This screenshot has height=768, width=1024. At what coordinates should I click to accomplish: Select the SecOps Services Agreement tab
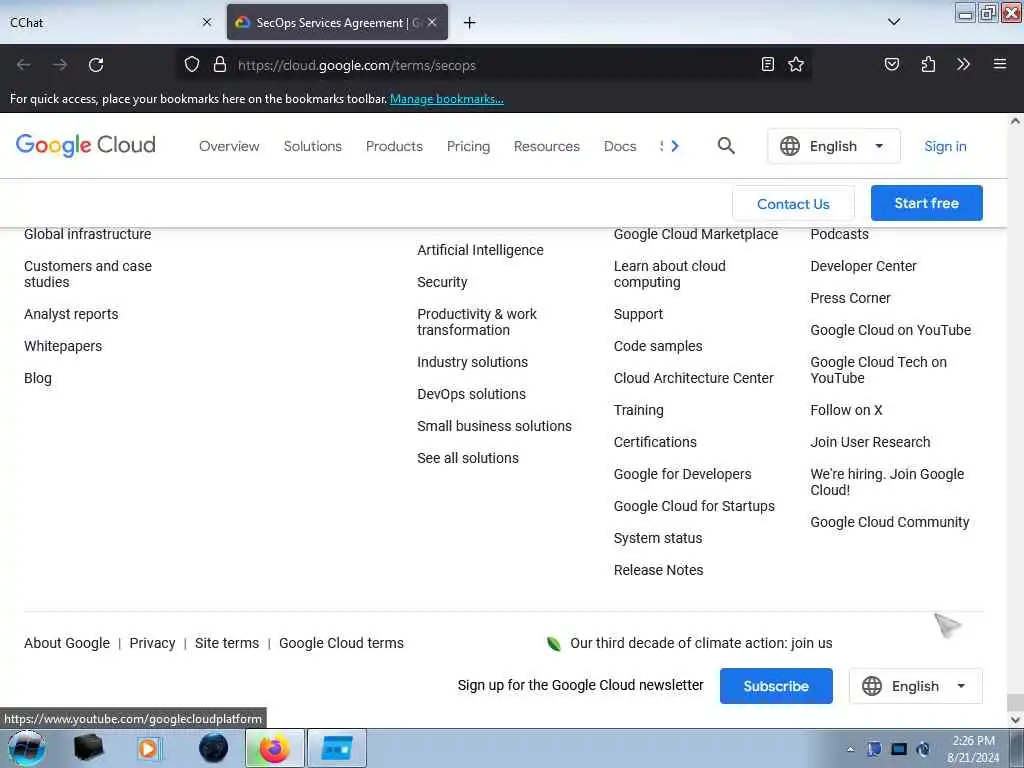(x=337, y=22)
